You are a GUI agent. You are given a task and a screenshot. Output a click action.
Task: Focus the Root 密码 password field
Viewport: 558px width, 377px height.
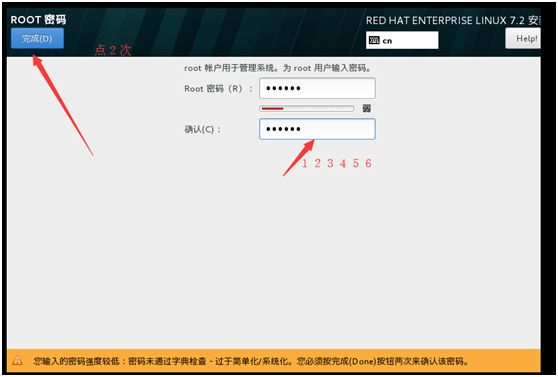317,88
